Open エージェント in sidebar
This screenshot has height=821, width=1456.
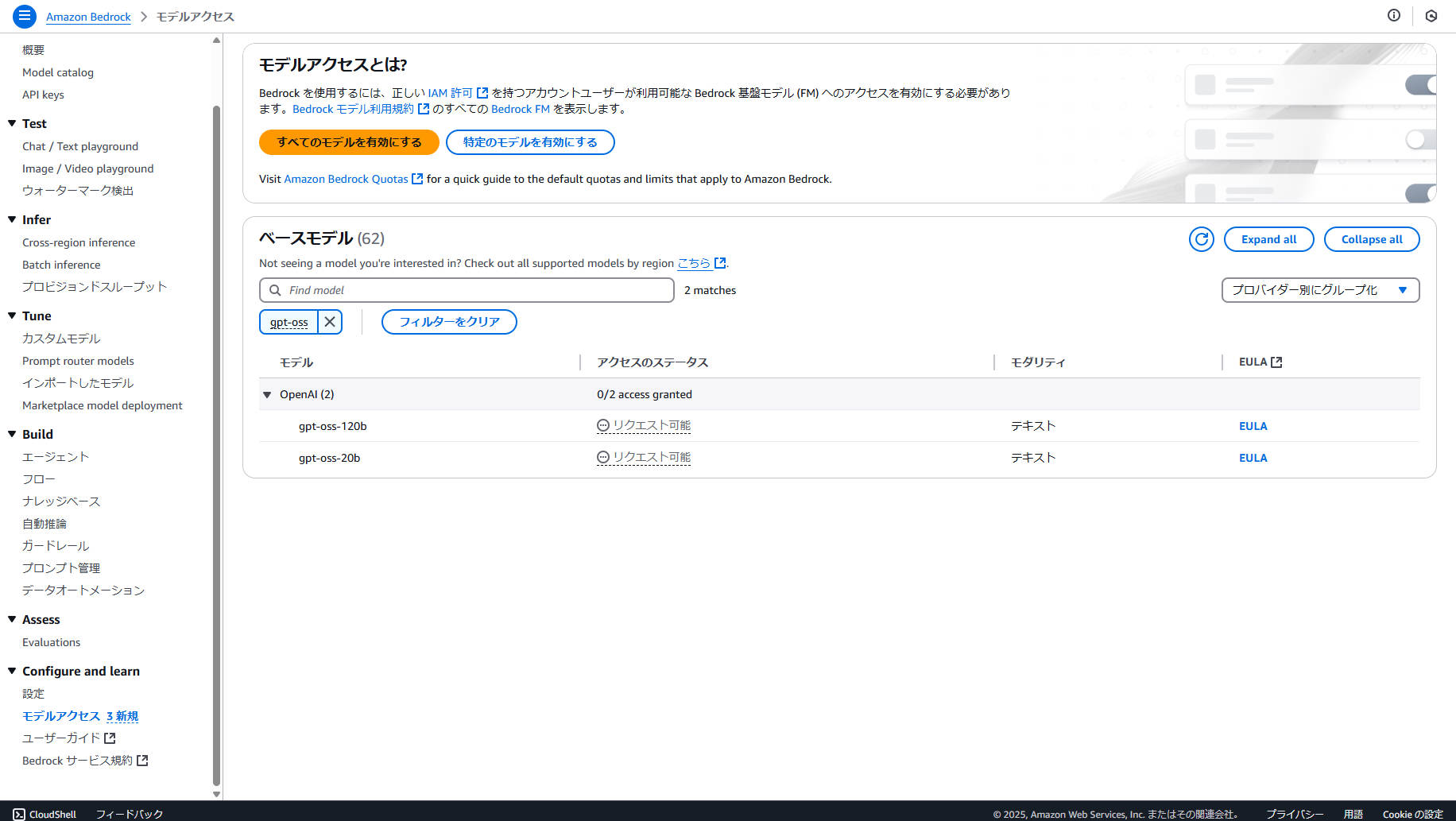56,457
